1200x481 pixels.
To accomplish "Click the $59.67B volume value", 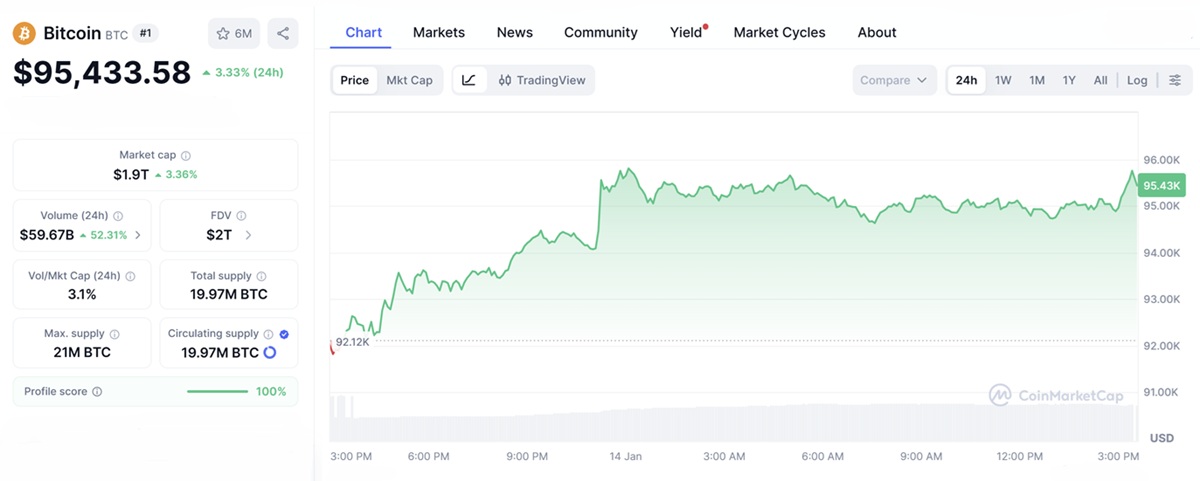I will tap(47, 235).
